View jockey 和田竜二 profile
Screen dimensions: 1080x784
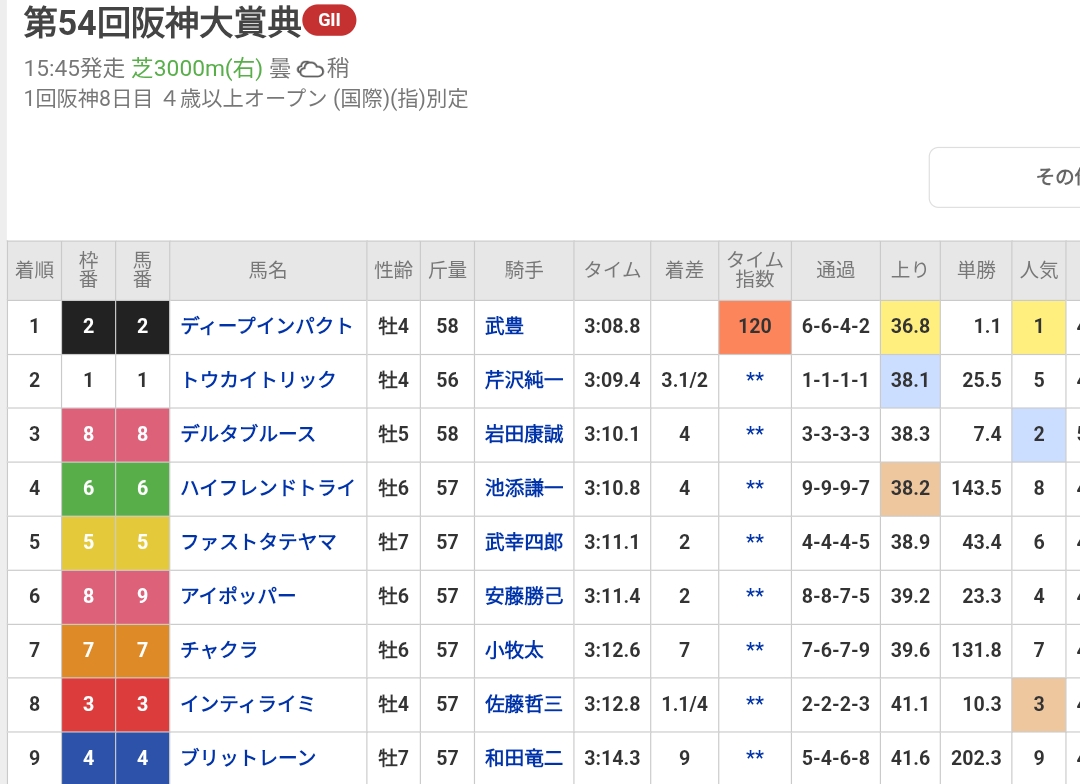(x=523, y=758)
